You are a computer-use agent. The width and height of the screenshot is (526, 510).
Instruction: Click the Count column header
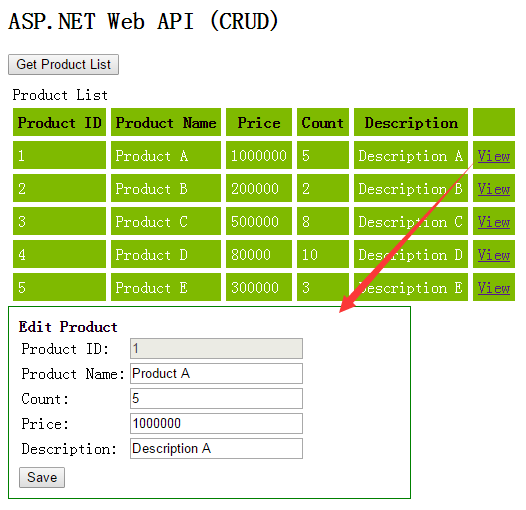click(323, 122)
